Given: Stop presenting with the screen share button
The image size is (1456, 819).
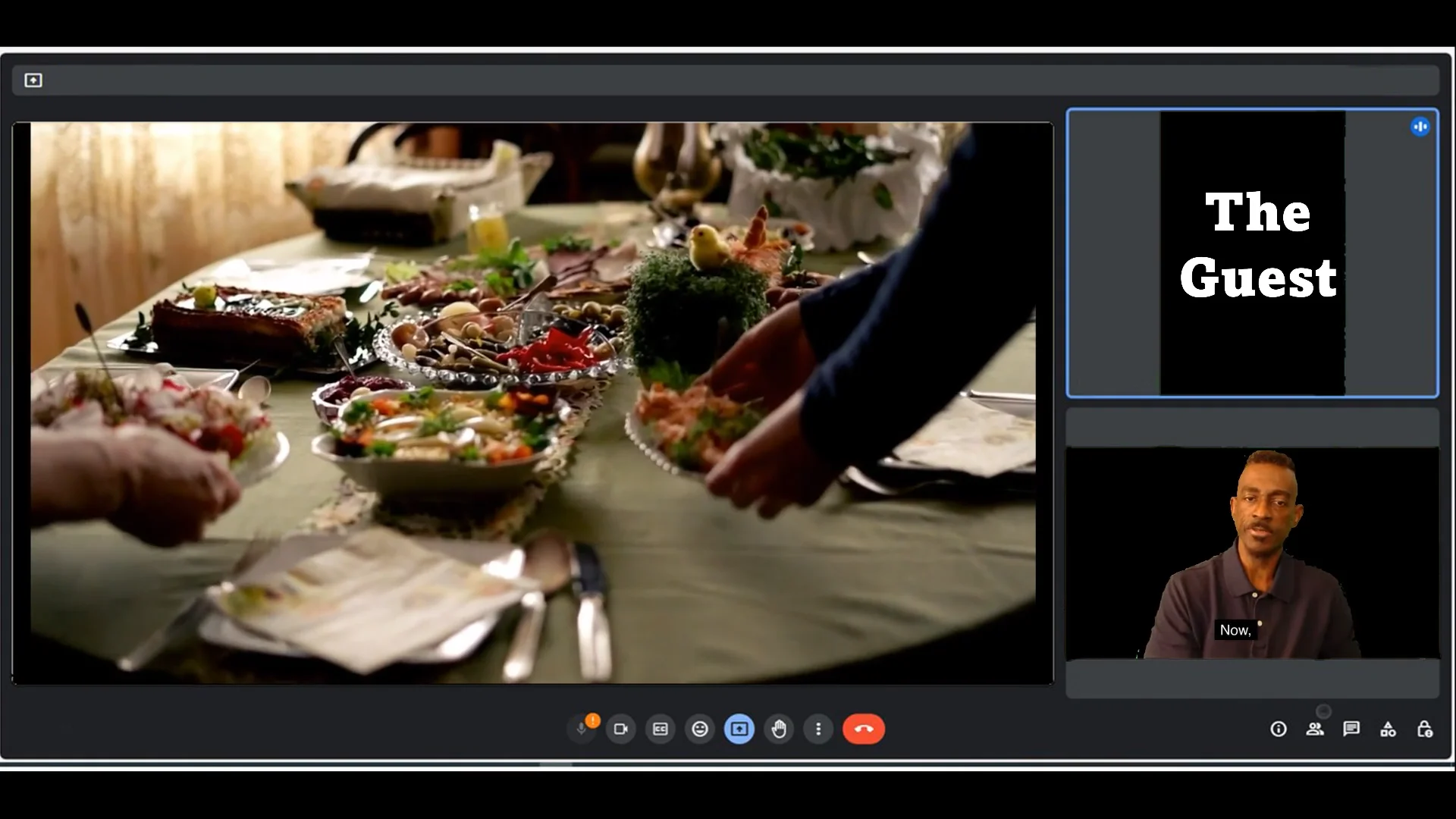Looking at the screenshot, I should 739,729.
